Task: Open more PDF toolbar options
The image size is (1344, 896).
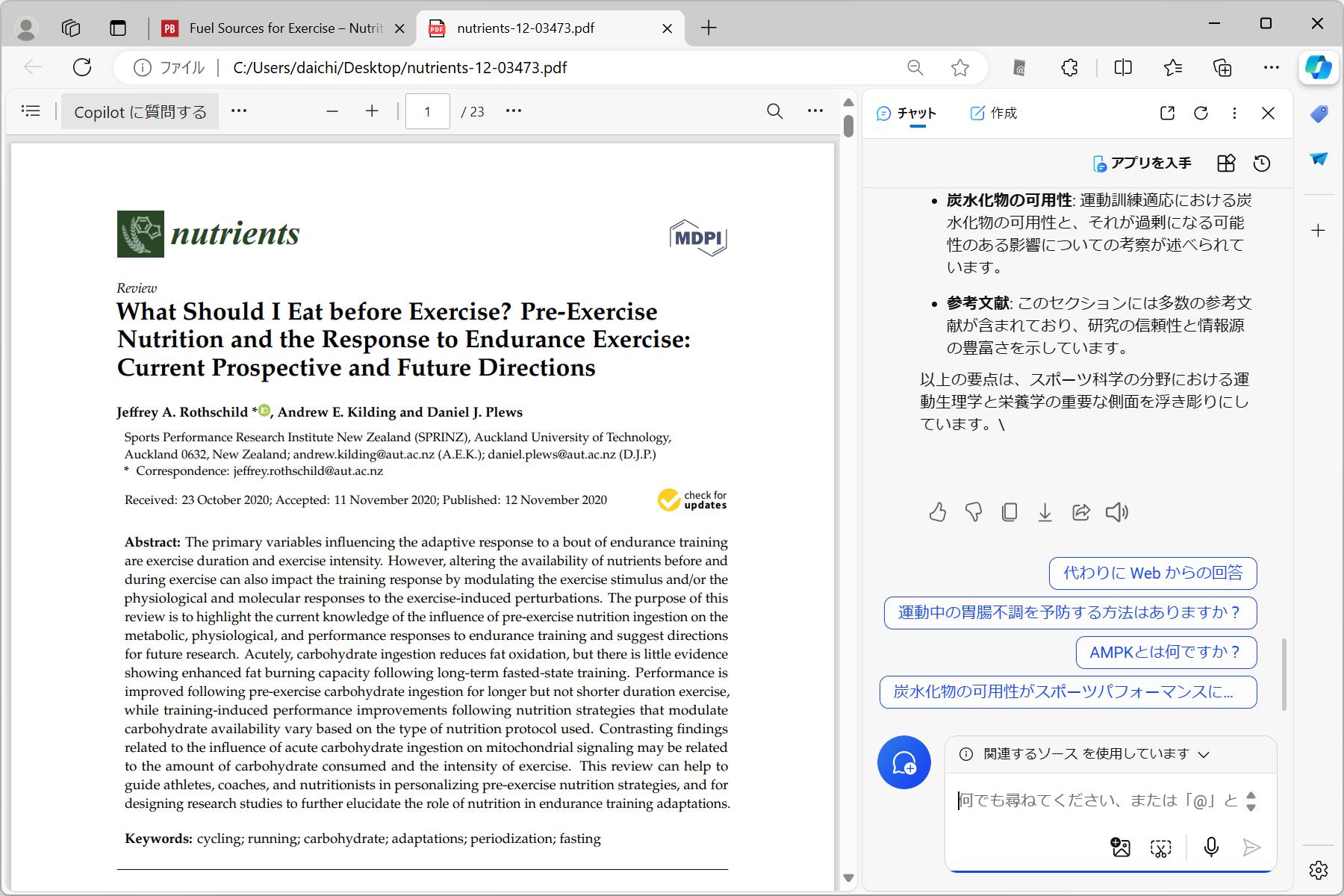Action: [815, 111]
